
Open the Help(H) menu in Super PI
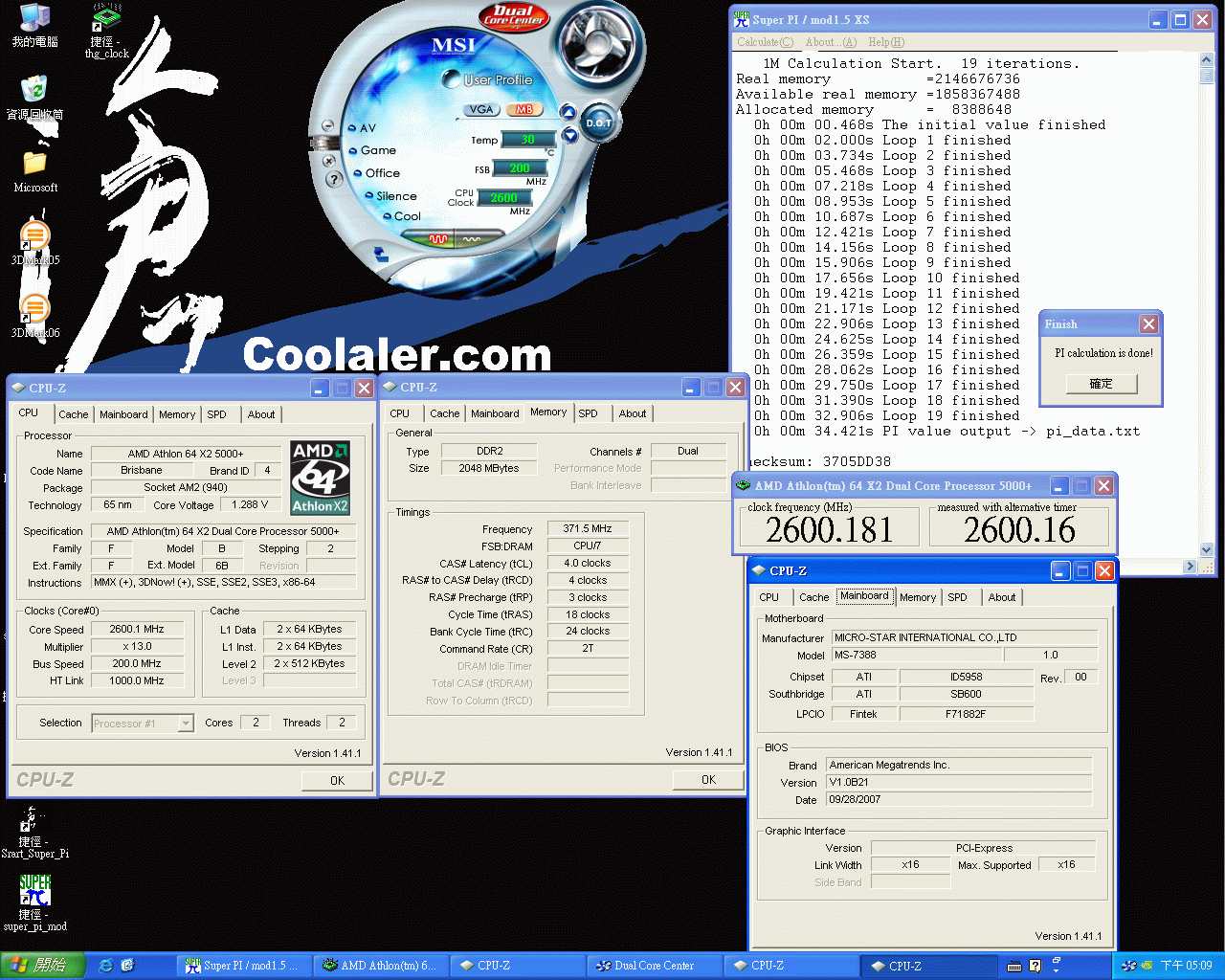(886, 42)
